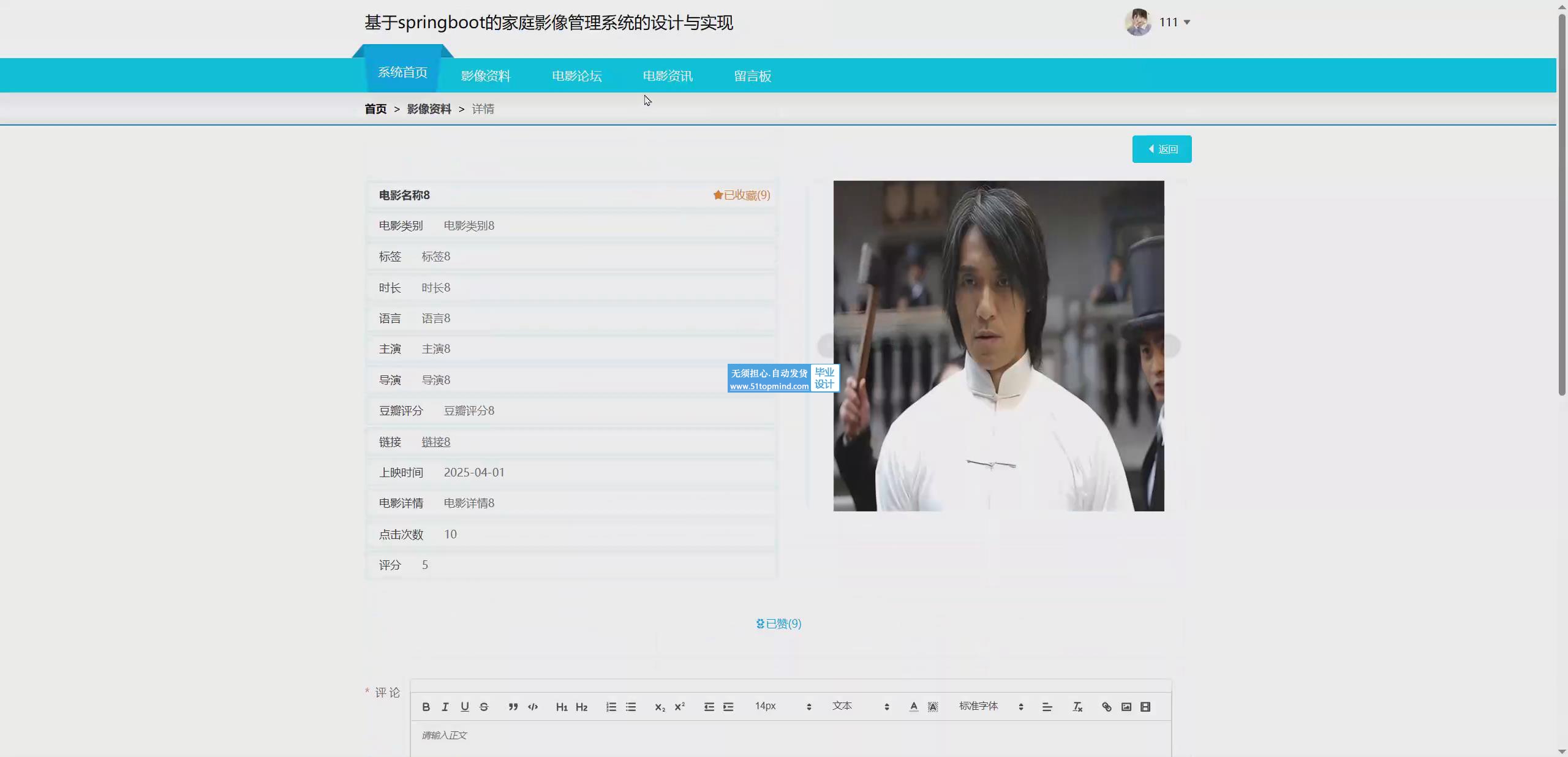The image size is (1568, 757).
Task: Insert an image into the comment
Action: (1126, 707)
